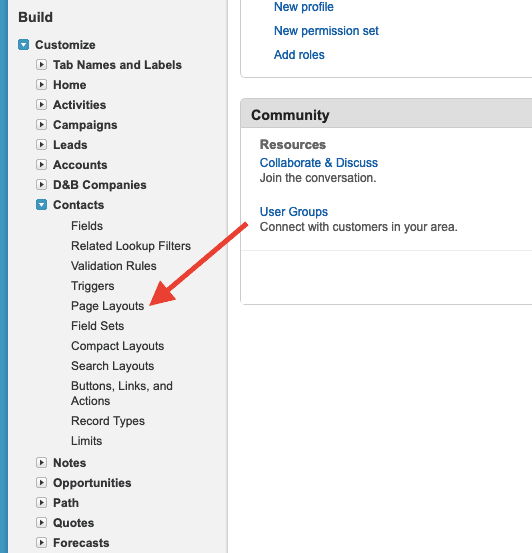The width and height of the screenshot is (532, 553).
Task: Select the Quotes setup item
Action: [x=74, y=523]
